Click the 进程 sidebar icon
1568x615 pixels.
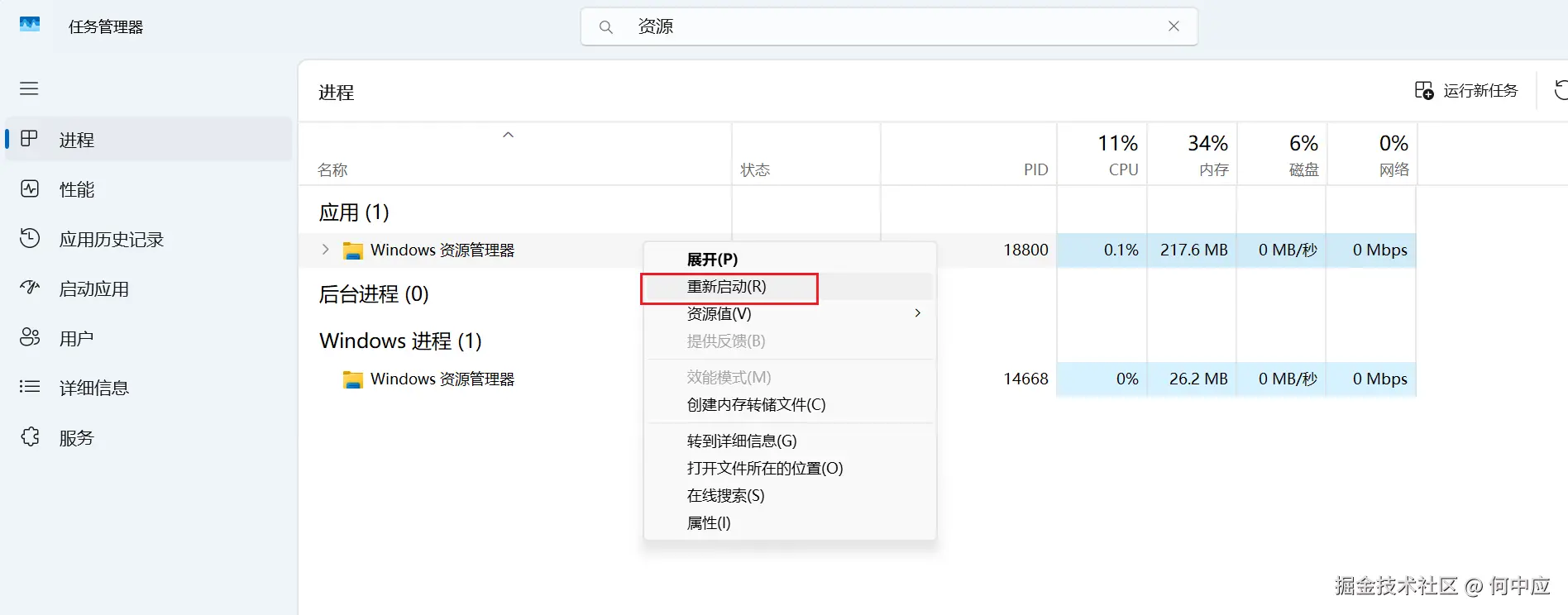30,139
